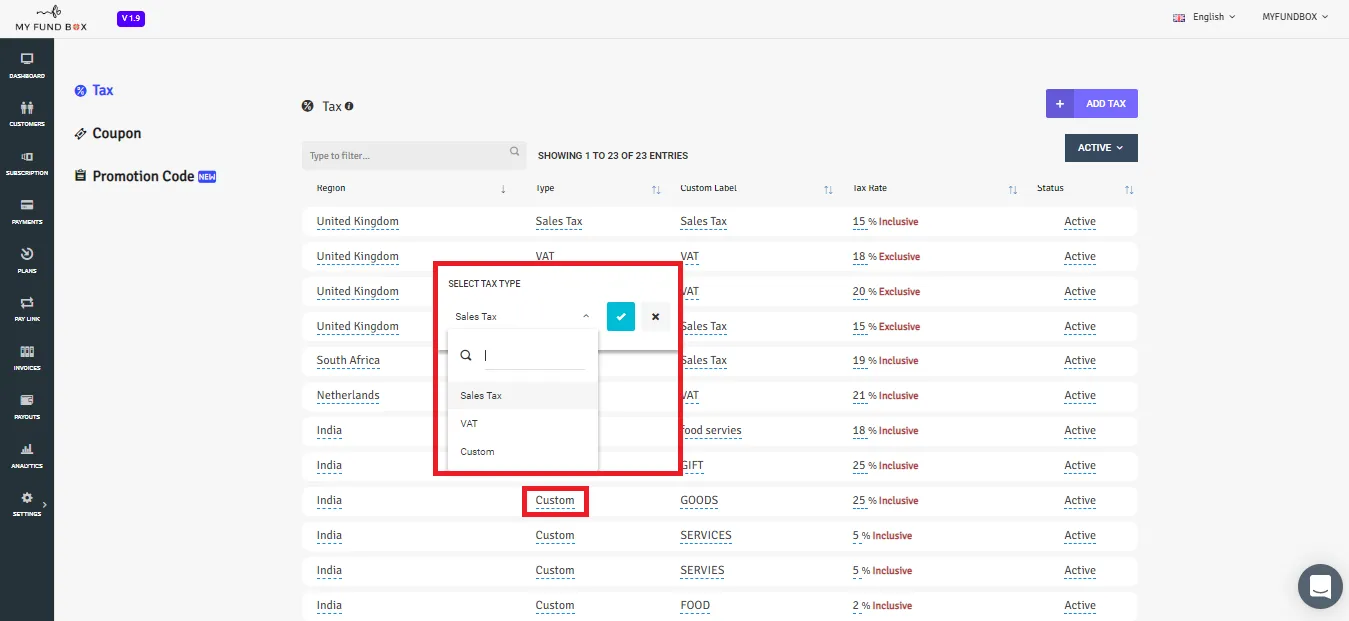Click the search magnifier in filter box

515,152
